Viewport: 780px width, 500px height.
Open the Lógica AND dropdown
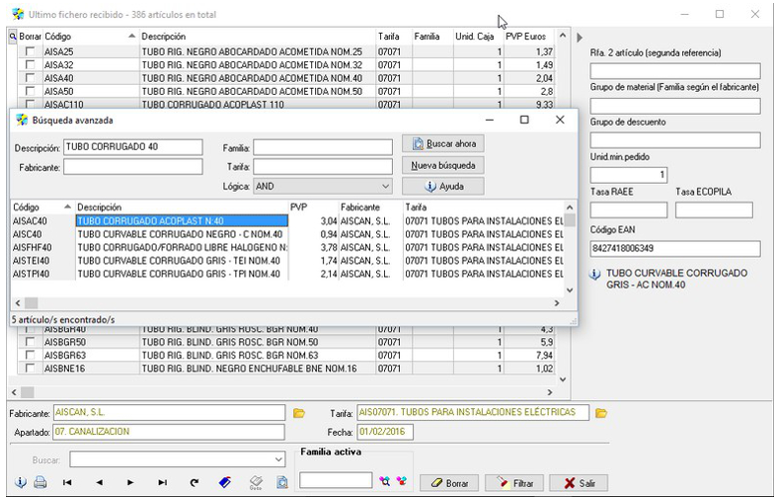385,186
